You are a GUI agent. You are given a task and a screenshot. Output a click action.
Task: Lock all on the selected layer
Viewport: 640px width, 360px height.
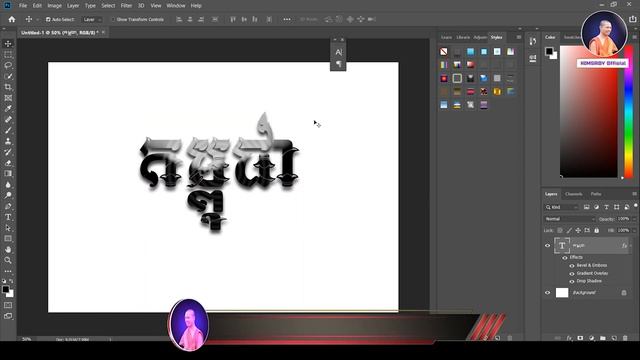(596, 231)
